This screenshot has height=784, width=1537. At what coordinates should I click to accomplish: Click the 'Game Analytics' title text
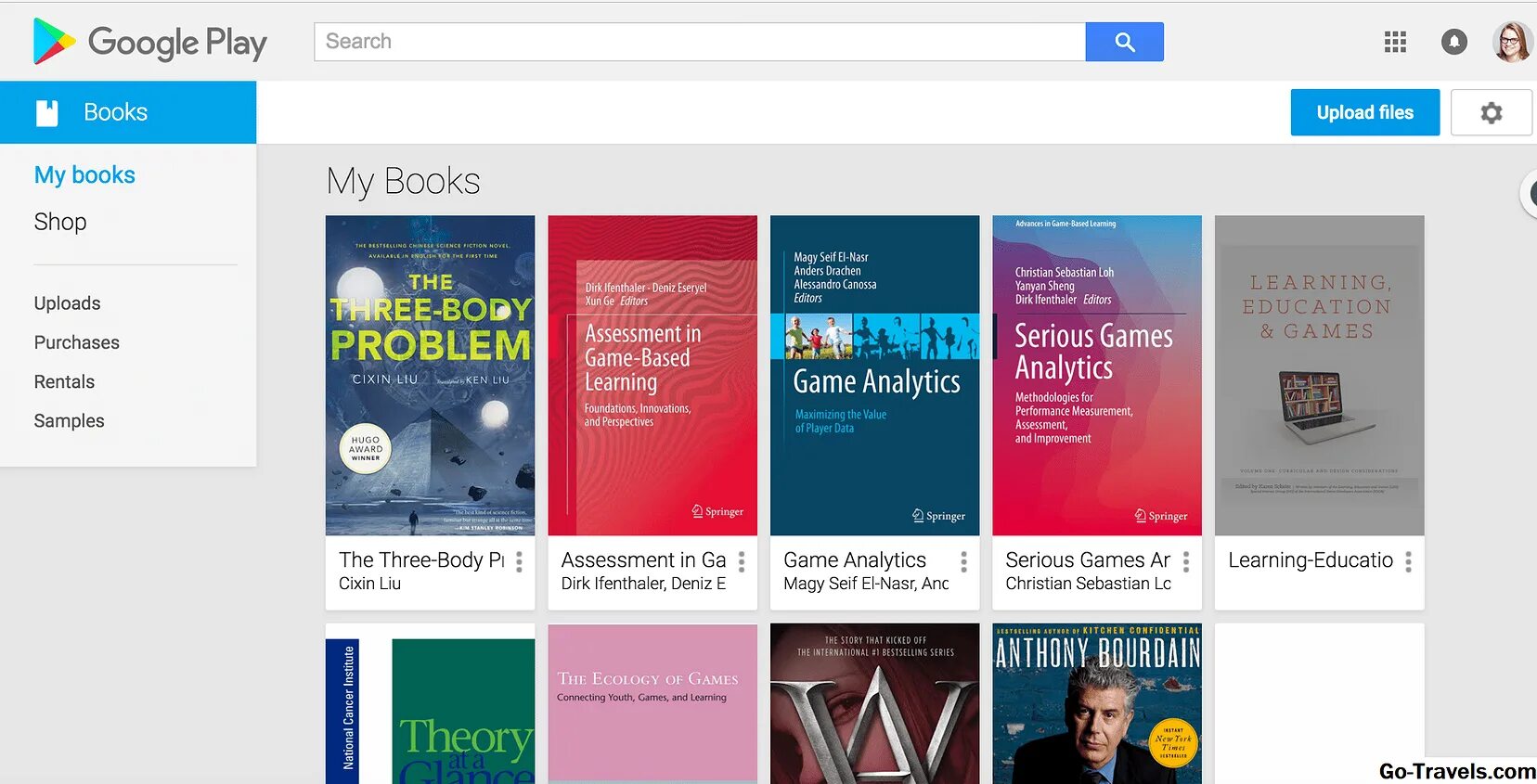click(855, 559)
